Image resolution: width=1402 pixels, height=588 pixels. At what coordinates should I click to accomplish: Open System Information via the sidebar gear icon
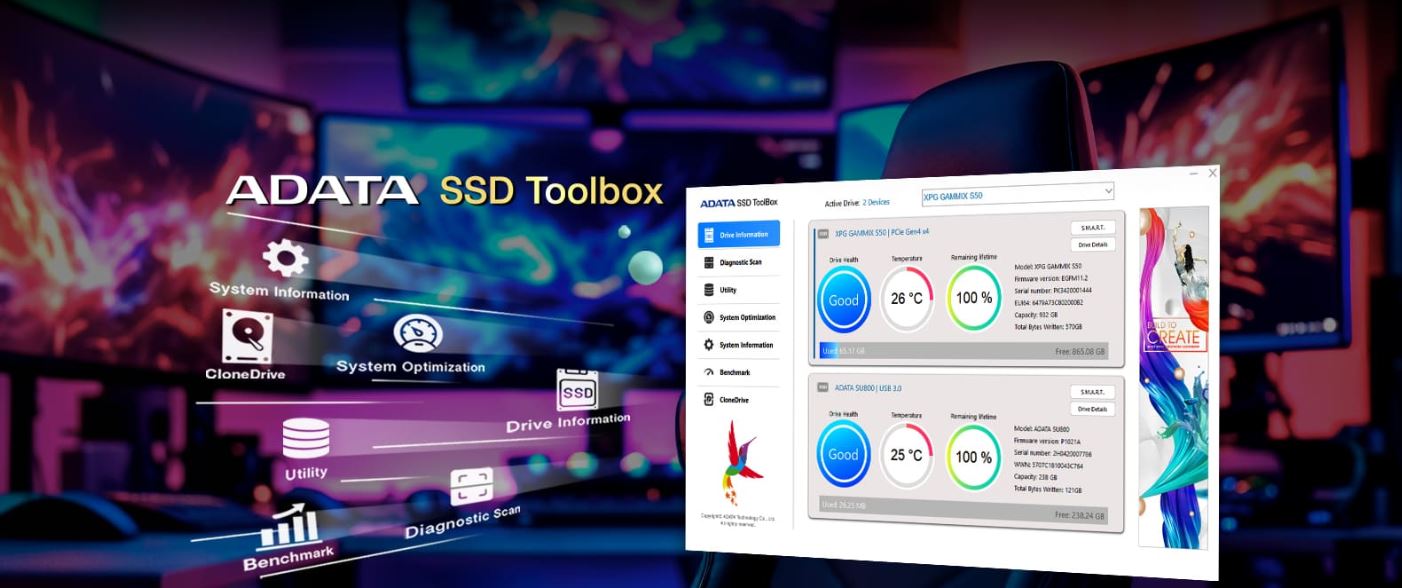click(709, 345)
